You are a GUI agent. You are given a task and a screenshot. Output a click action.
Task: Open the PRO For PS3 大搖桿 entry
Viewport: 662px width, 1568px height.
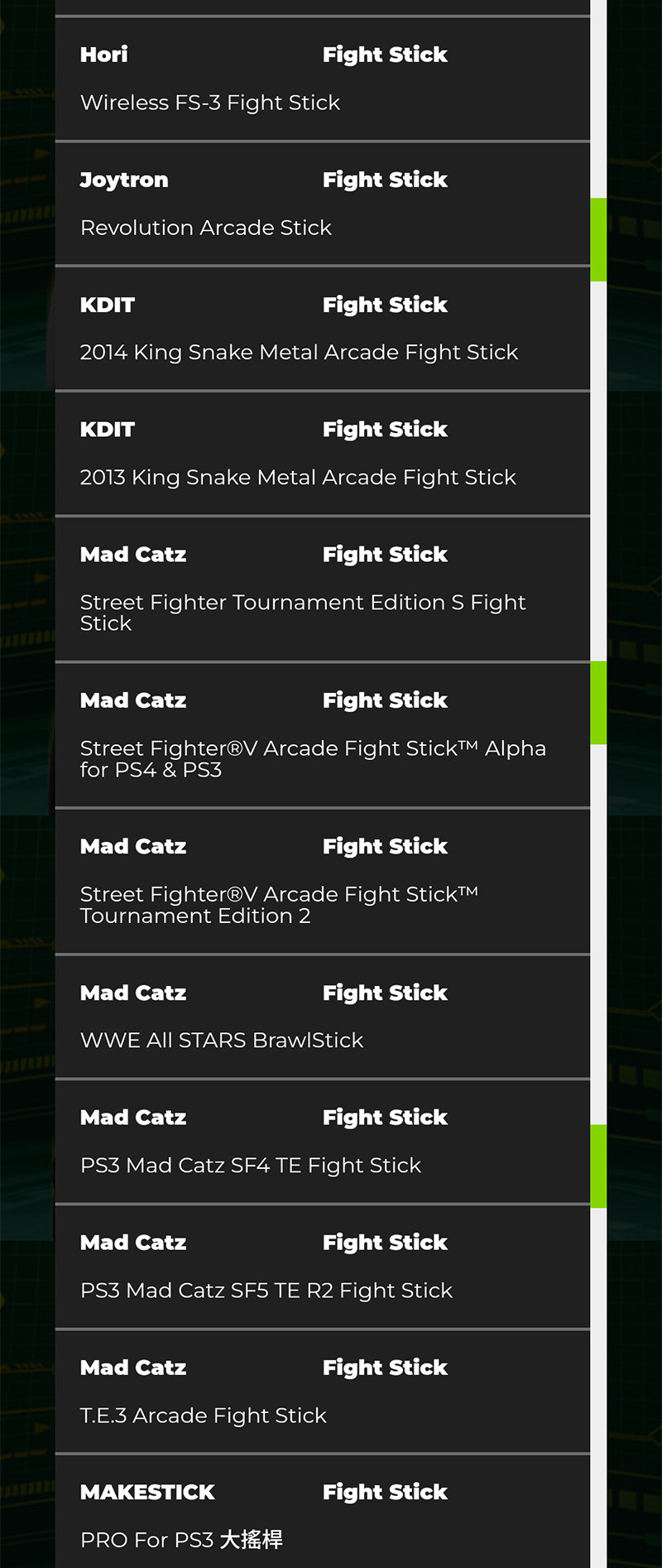coord(181,1540)
